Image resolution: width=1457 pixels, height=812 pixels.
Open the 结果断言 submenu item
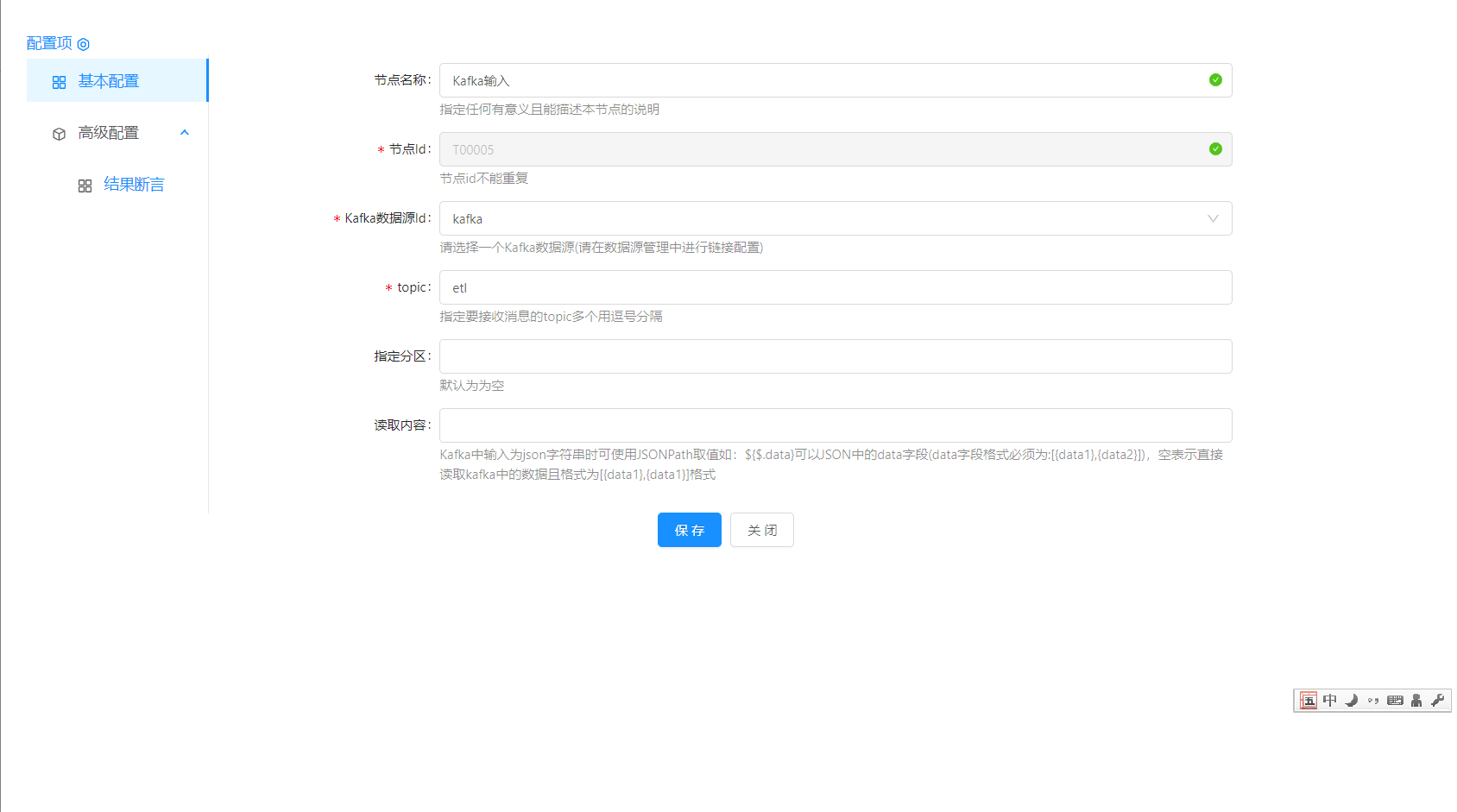pyautogui.click(x=134, y=185)
